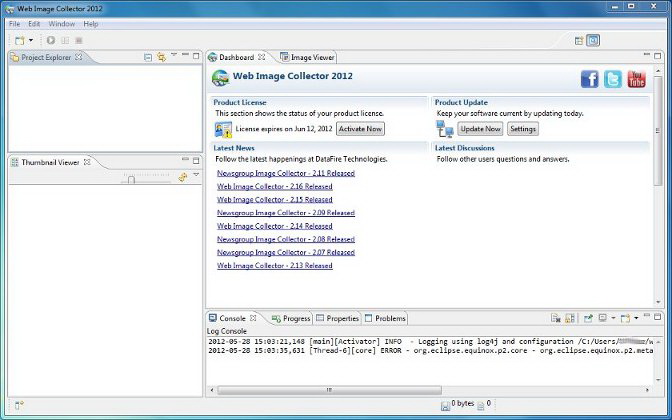
Task: Switch to the Image Viewer tab
Action: (x=307, y=57)
